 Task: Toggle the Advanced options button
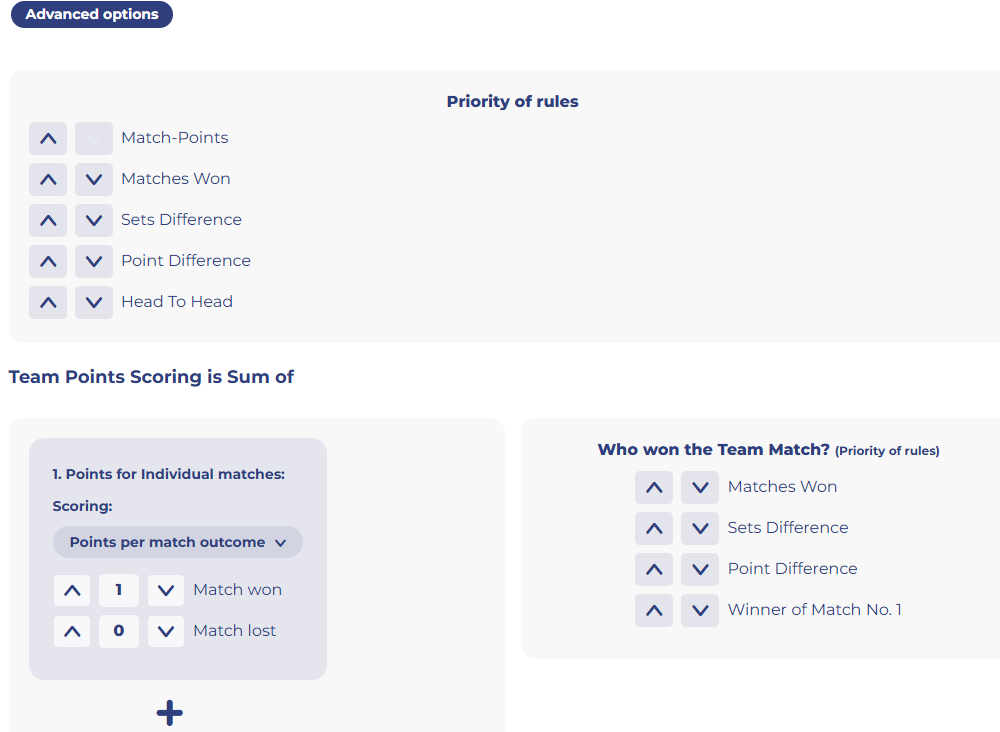[92, 14]
